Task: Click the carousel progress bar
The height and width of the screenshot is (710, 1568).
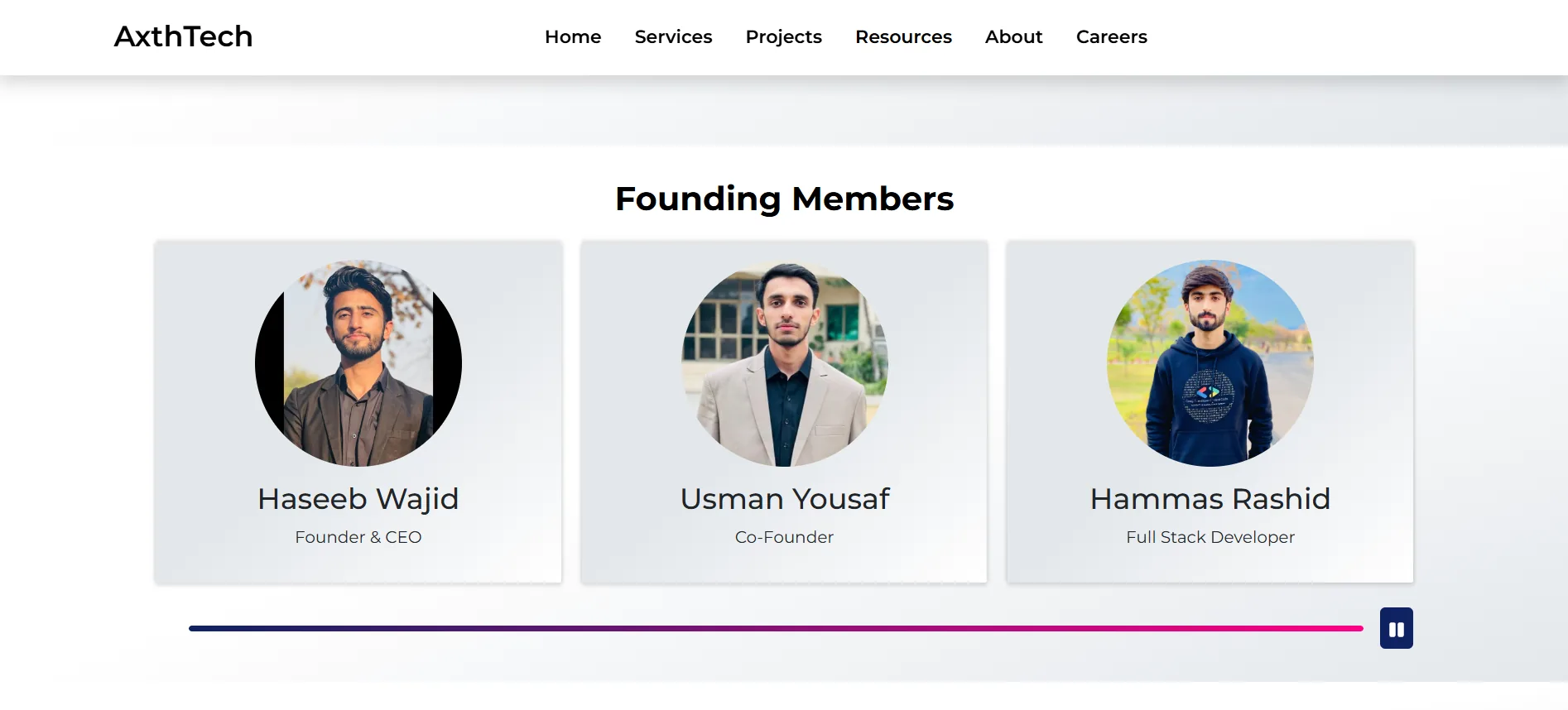Action: (776, 629)
